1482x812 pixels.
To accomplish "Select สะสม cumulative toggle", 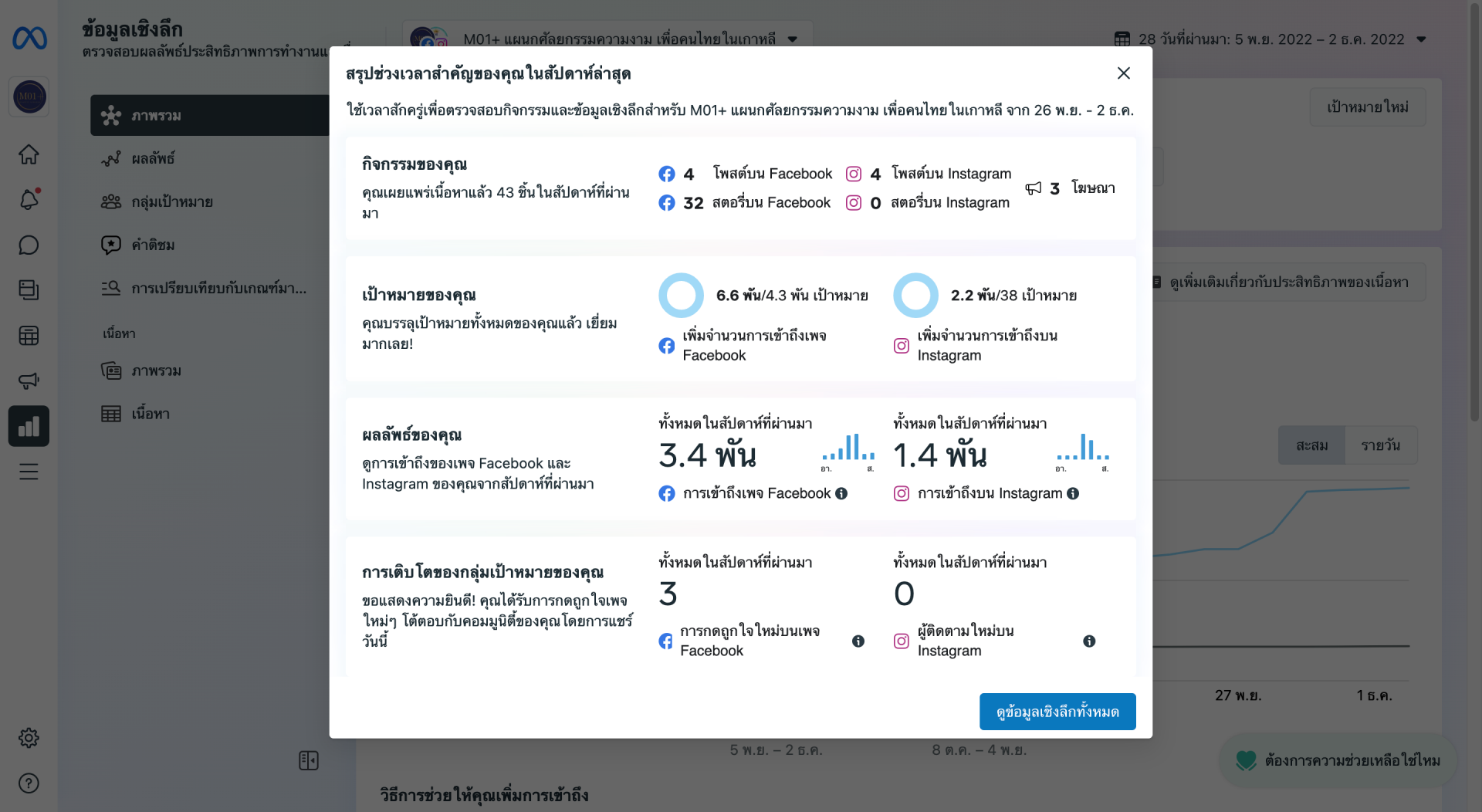I will pos(1311,445).
